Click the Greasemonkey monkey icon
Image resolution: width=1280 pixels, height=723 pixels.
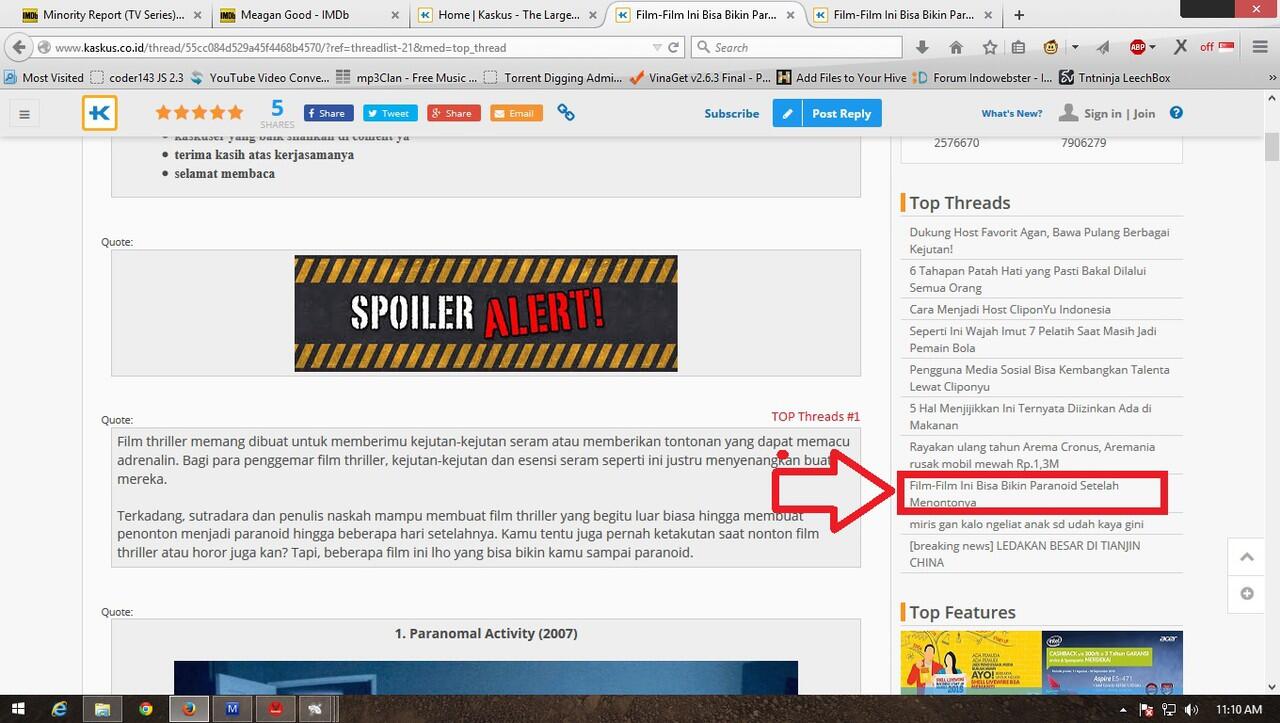(x=1051, y=47)
